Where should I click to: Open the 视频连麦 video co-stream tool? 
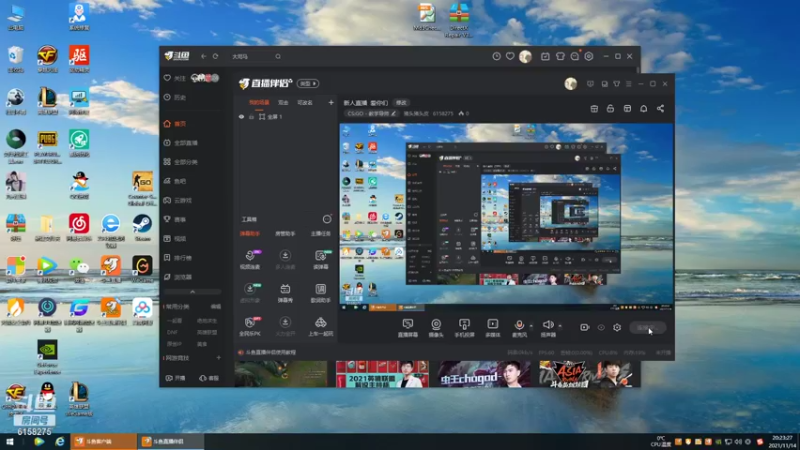[x=250, y=260]
